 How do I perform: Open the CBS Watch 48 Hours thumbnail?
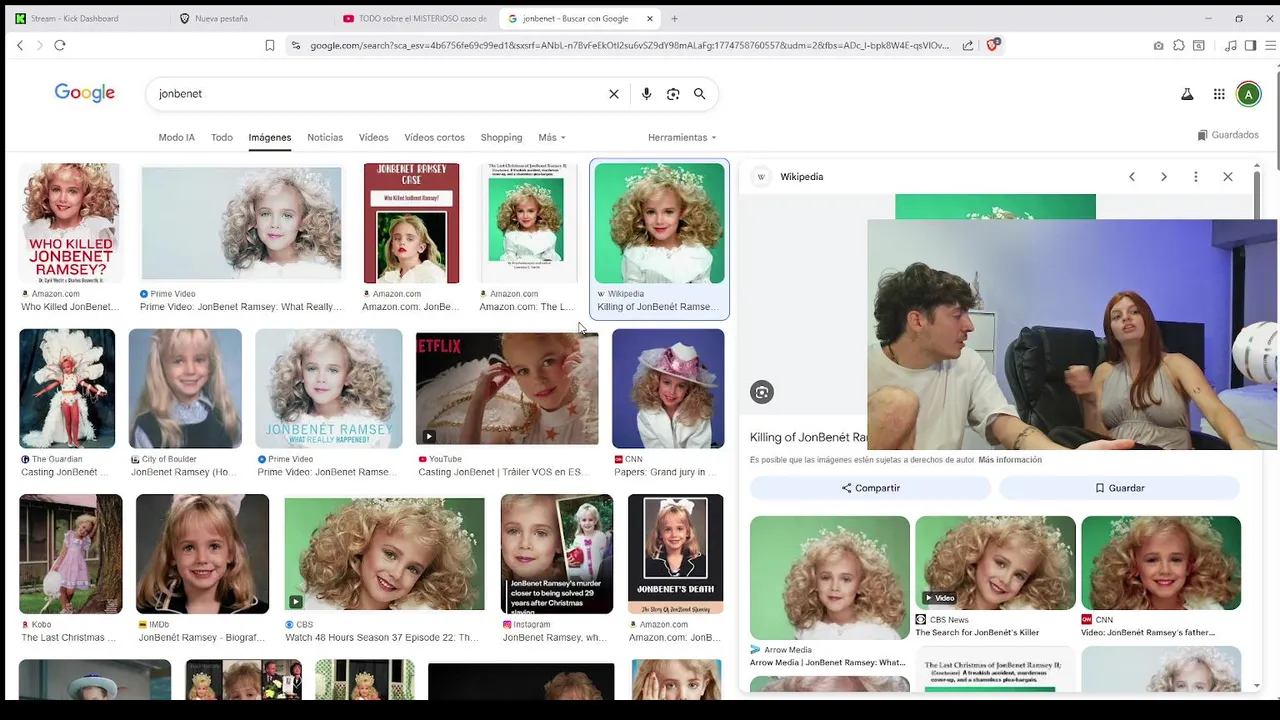pyautogui.click(x=384, y=554)
